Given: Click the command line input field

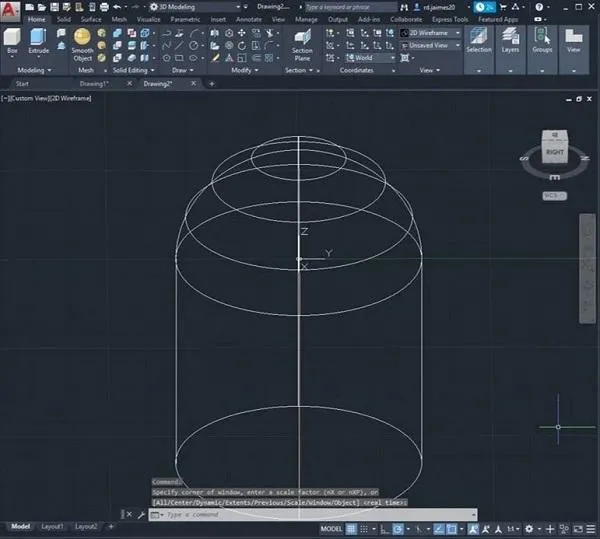Looking at the screenshot, I should pos(300,514).
